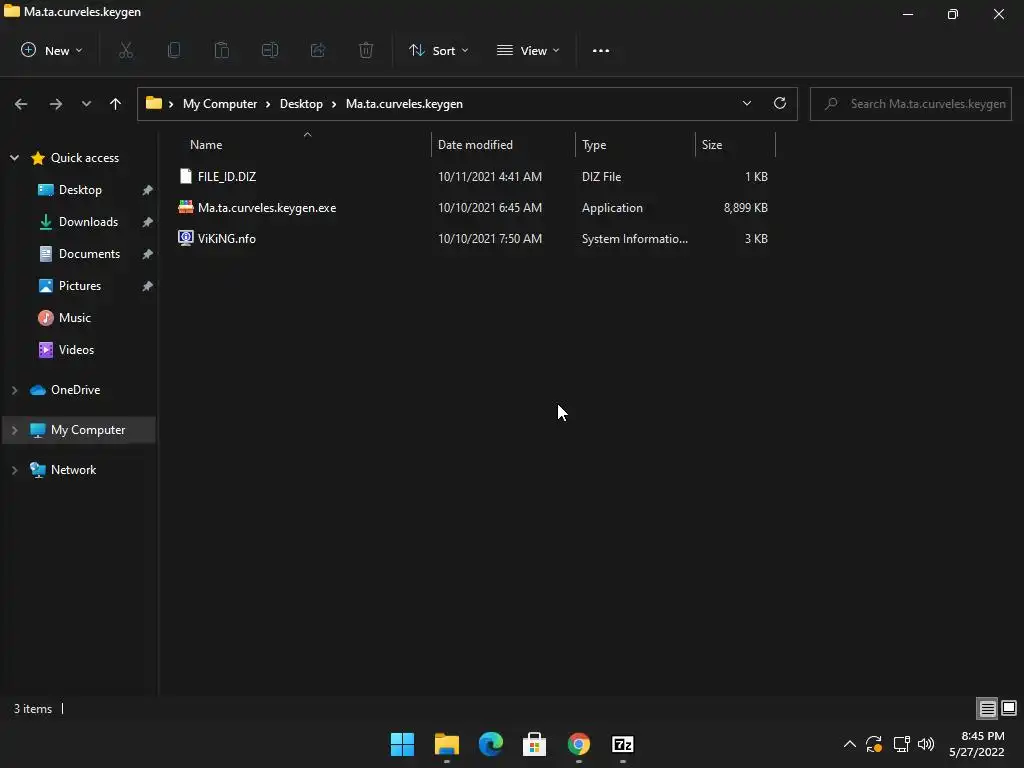Open Desktop in Quick access sidebar
Screen dimensions: 1024x768
[80, 190]
